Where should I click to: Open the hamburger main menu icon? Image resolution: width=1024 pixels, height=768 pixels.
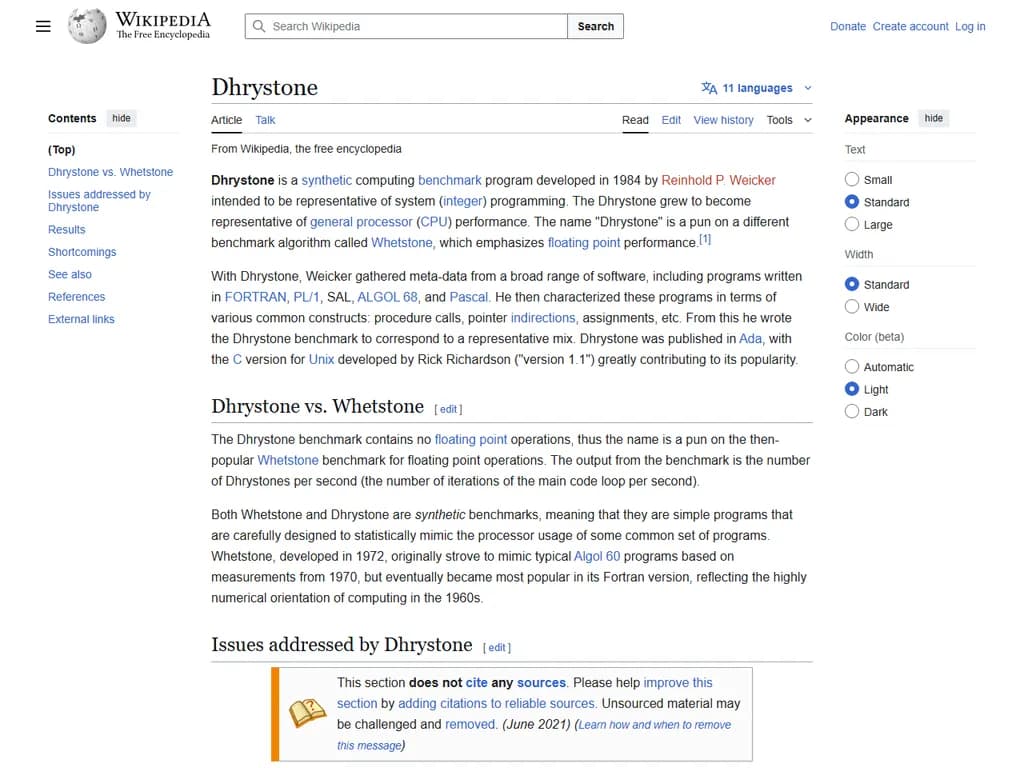(43, 26)
